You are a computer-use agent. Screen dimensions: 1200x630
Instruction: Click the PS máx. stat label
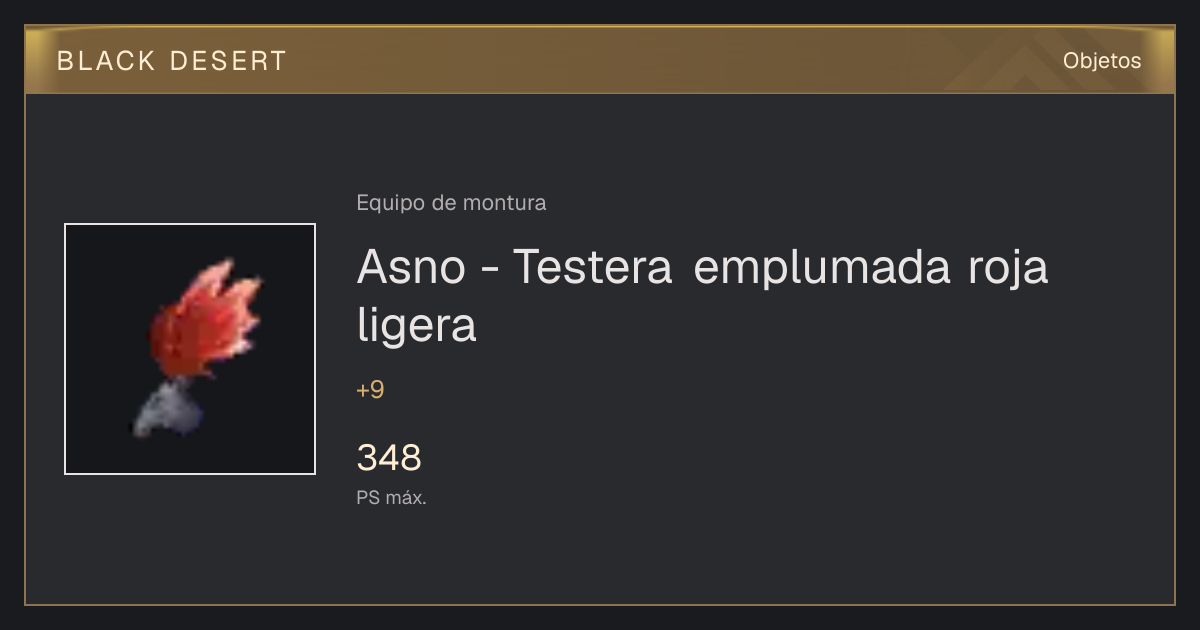[x=391, y=498]
